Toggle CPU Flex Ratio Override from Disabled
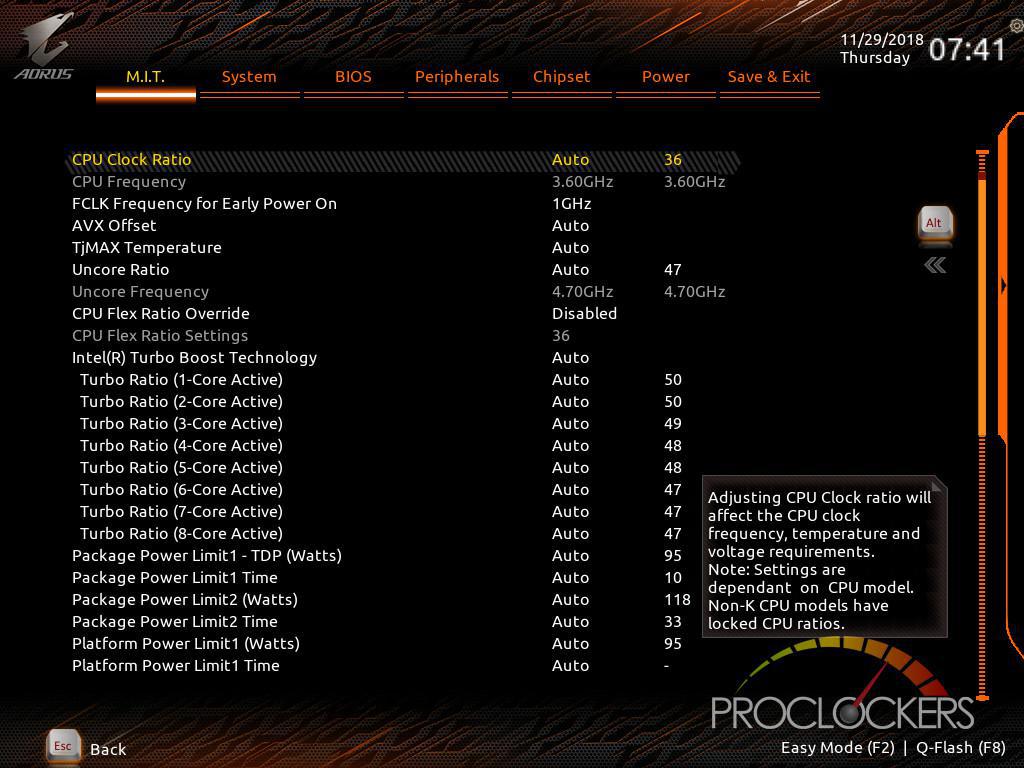1024x768 pixels. pyautogui.click(x=584, y=314)
